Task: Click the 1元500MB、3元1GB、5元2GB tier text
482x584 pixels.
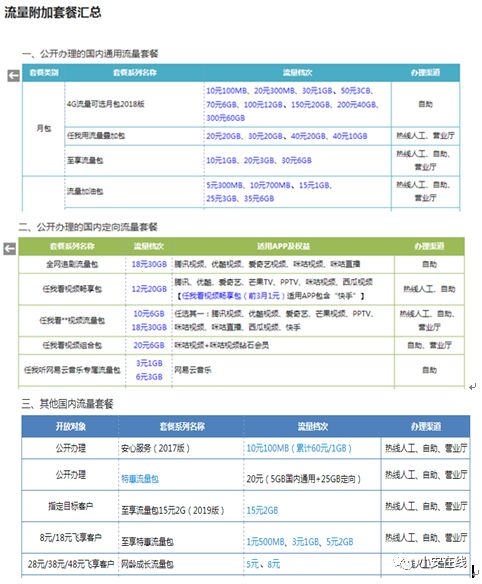Action: [x=300, y=542]
